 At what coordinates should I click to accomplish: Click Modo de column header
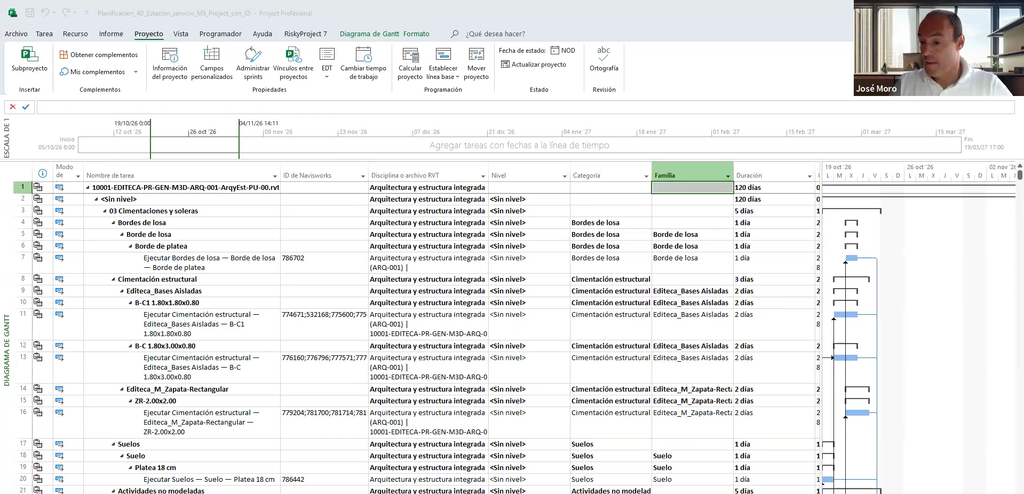[x=69, y=172]
